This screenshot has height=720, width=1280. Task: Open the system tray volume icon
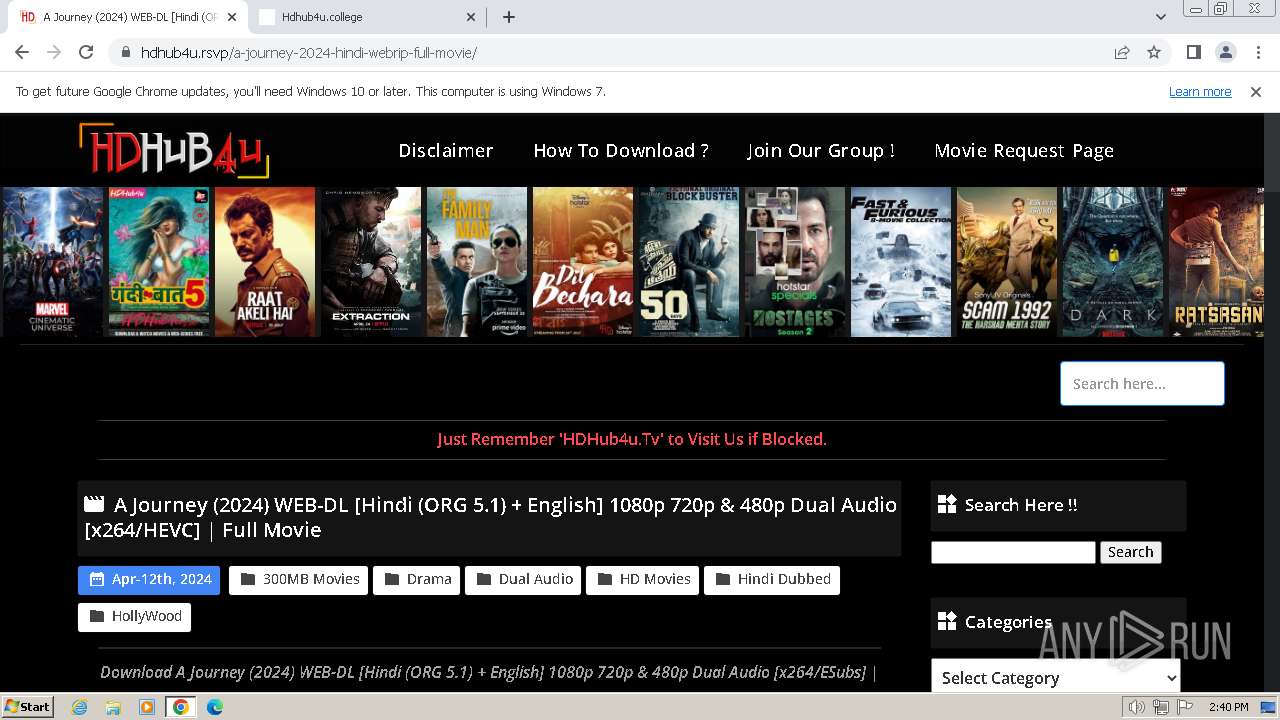click(1137, 707)
